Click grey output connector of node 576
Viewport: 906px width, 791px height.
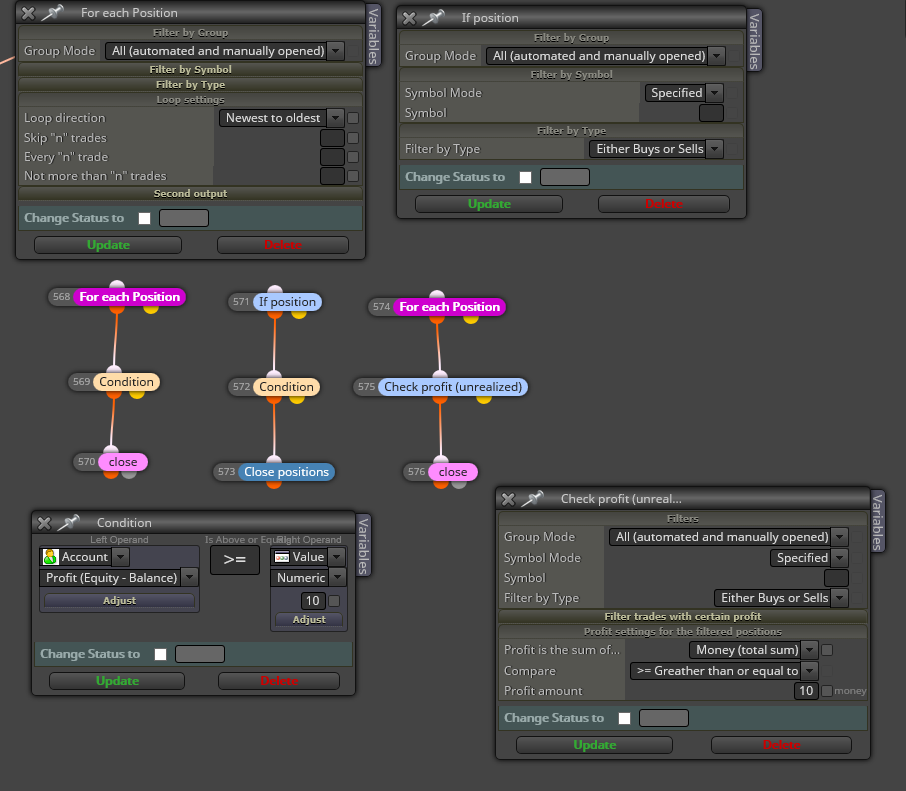pyautogui.click(x=459, y=484)
